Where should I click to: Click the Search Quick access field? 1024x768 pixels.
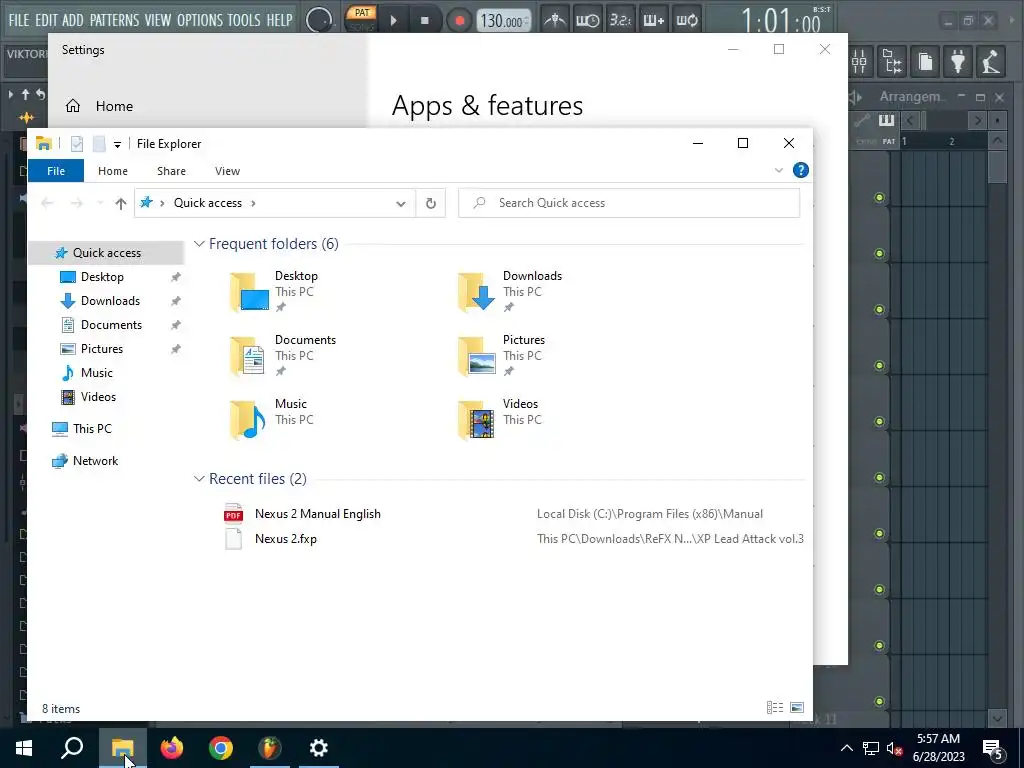click(629, 203)
